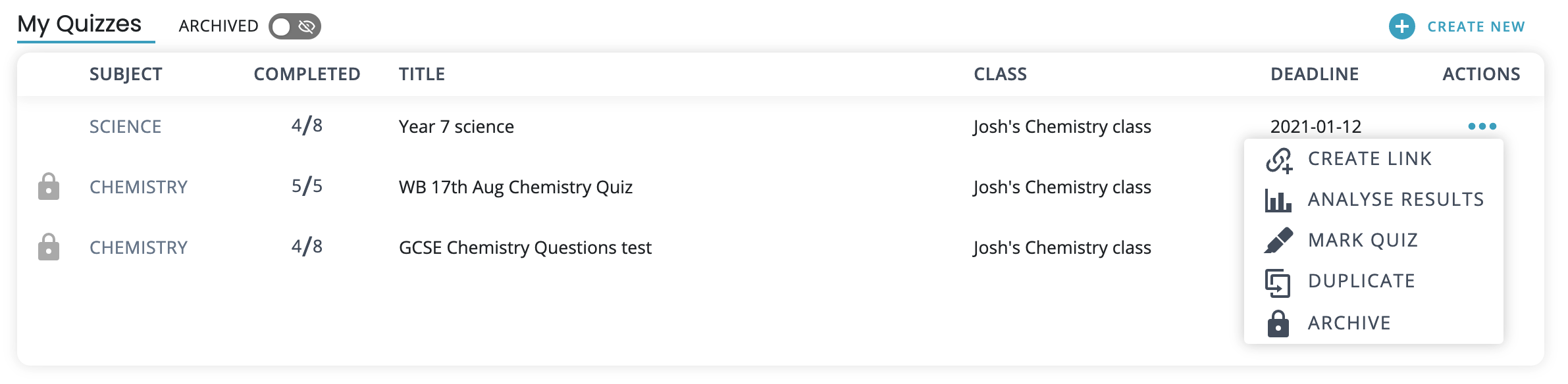This screenshot has height=384, width=1568.
Task: Open actions ellipsis for Year 7 science
Action: pyautogui.click(x=1482, y=126)
